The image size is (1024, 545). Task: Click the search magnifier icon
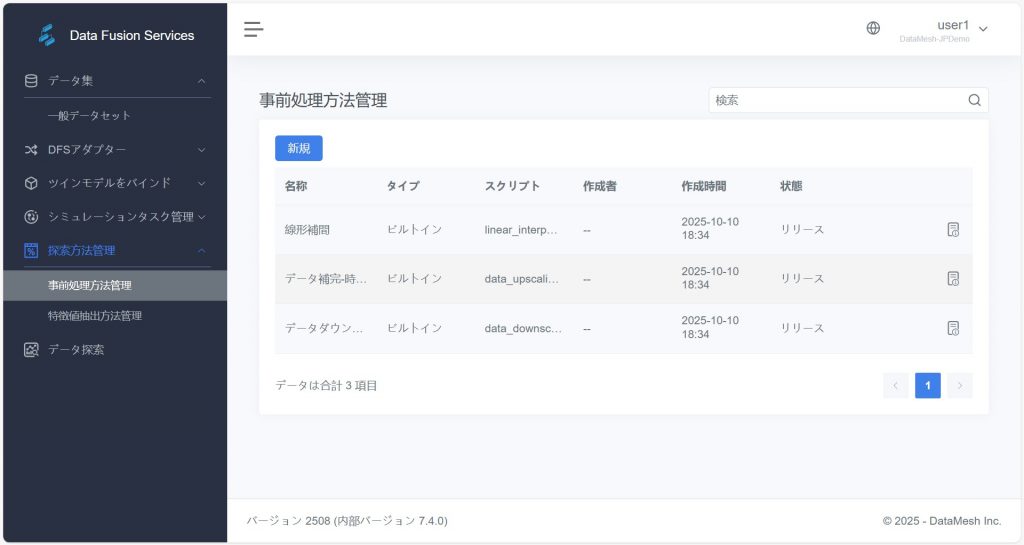pos(974,100)
